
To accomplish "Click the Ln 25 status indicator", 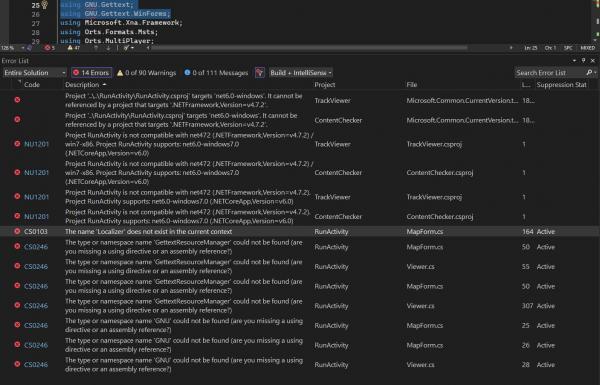I will (530, 48).
